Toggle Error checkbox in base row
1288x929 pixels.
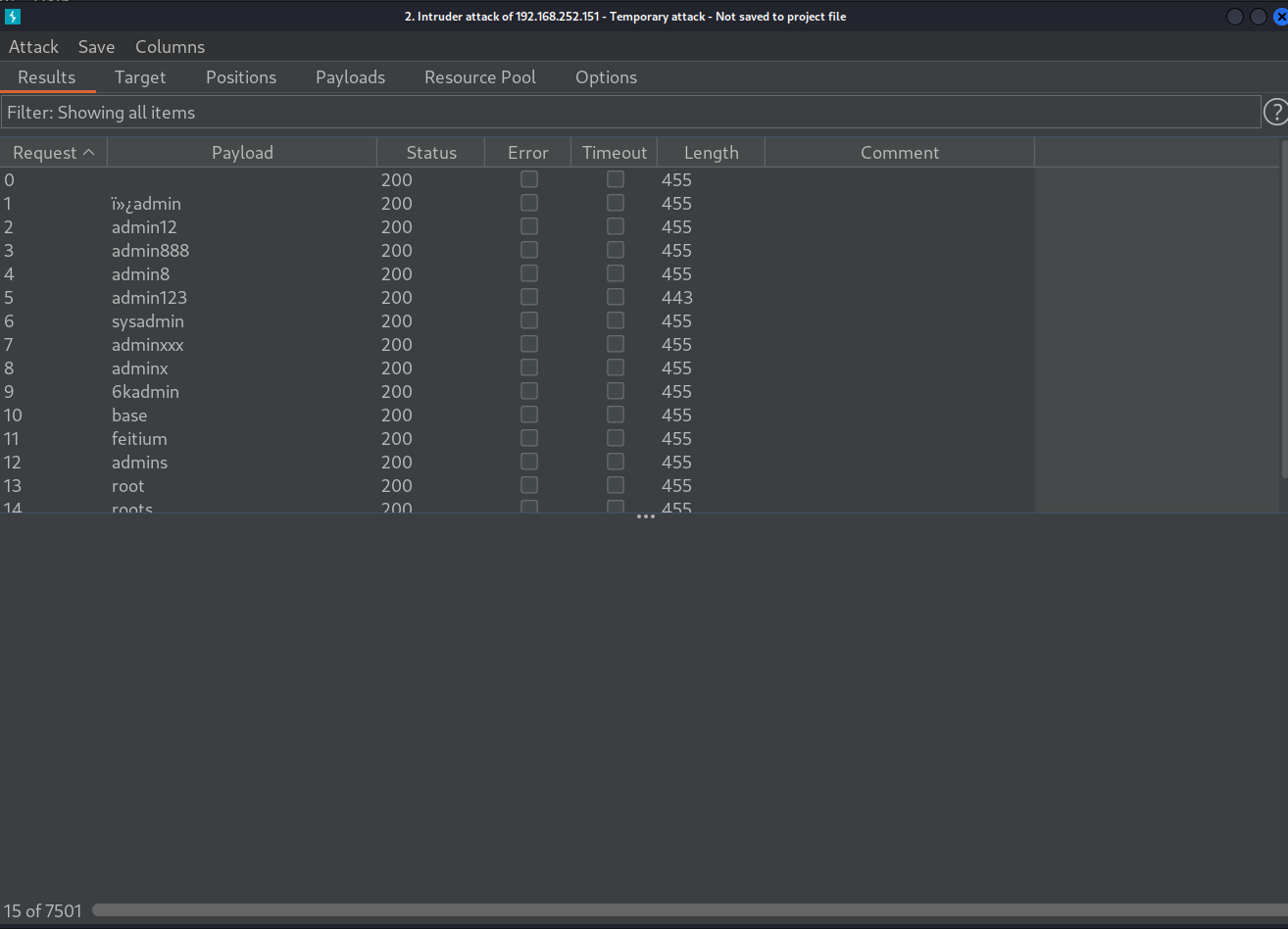coord(529,415)
